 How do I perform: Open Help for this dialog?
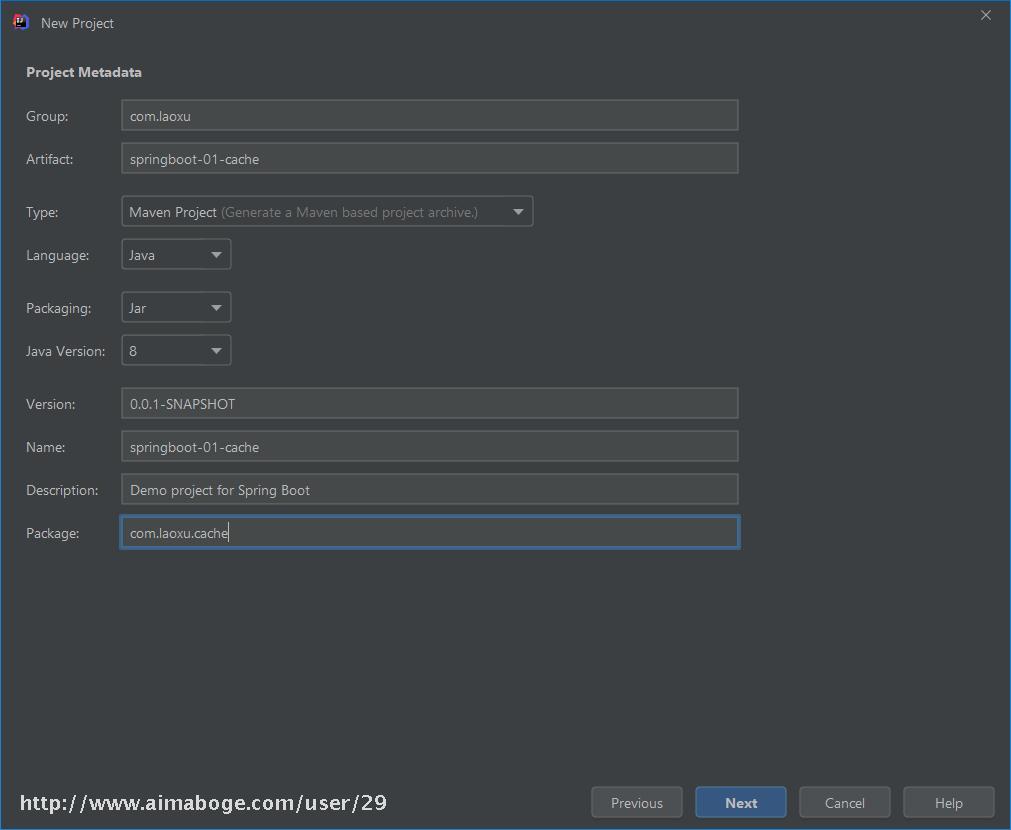(948, 803)
